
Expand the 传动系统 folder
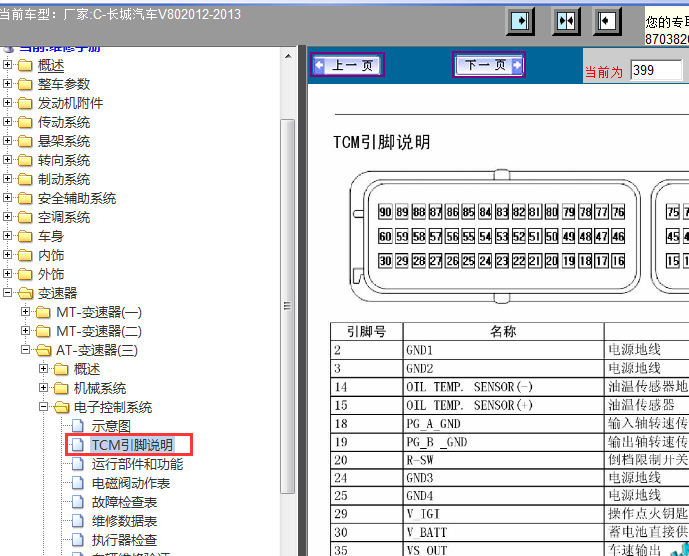pos(7,121)
